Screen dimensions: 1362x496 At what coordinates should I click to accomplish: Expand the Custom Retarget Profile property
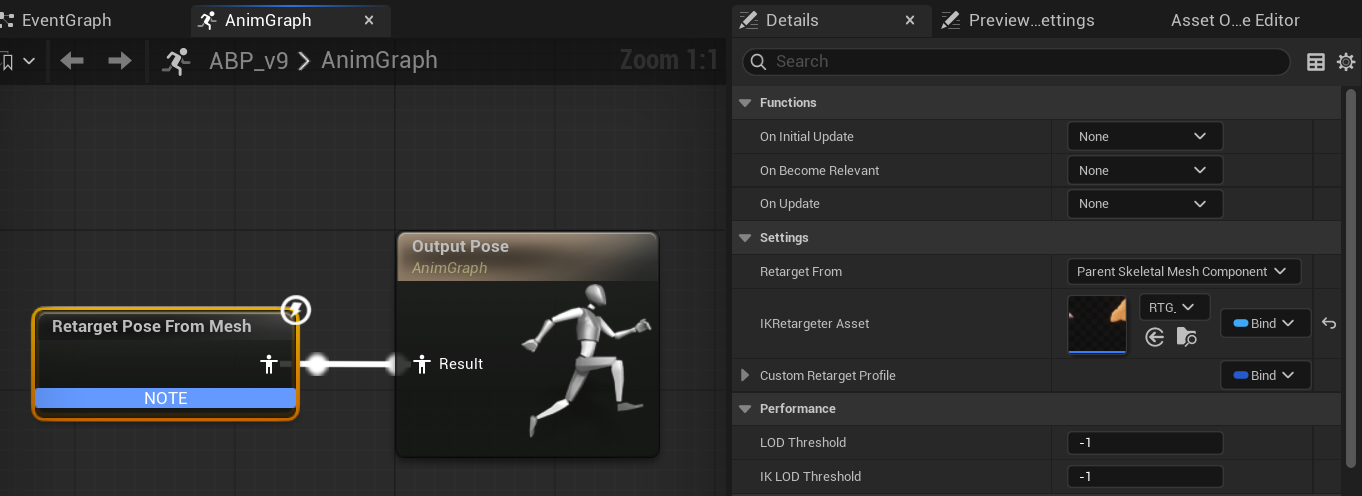(x=744, y=376)
